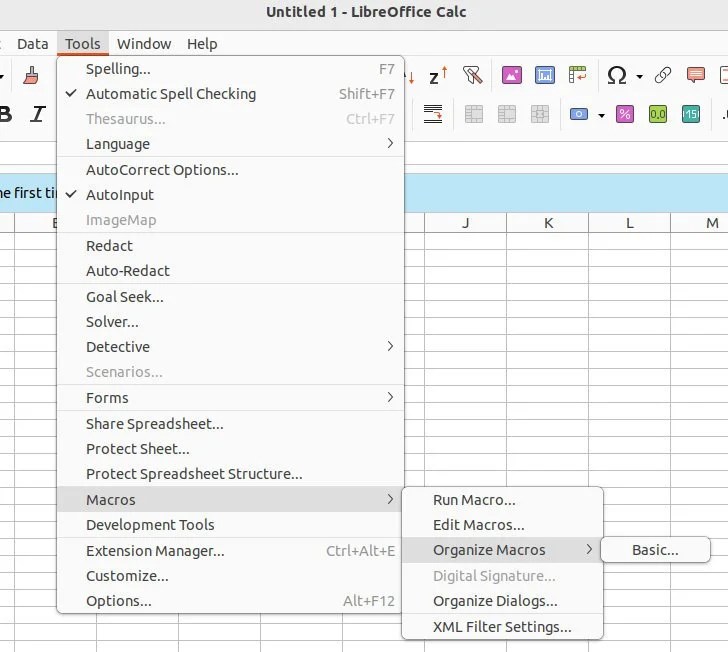The image size is (728, 652).
Task: Apply Italic formatting
Action: pyautogui.click(x=38, y=114)
